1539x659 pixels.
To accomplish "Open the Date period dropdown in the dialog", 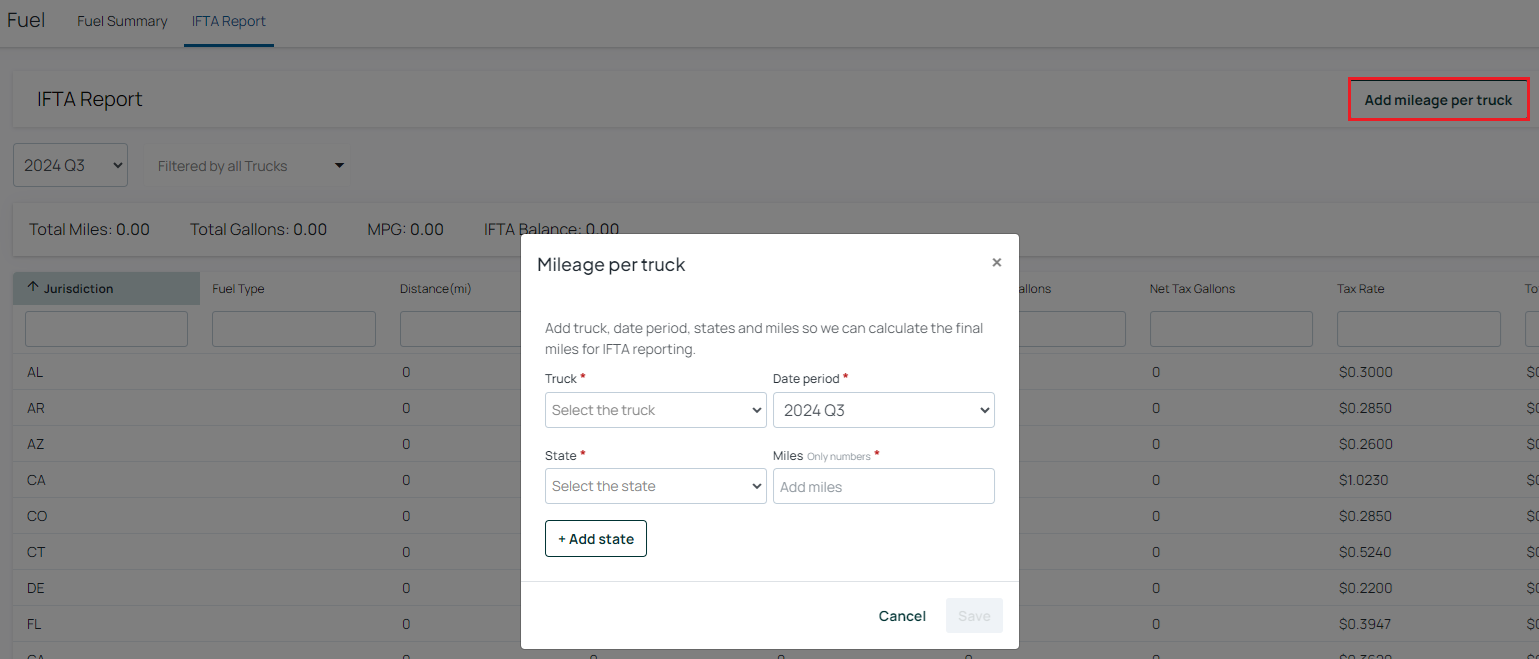I will [884, 410].
